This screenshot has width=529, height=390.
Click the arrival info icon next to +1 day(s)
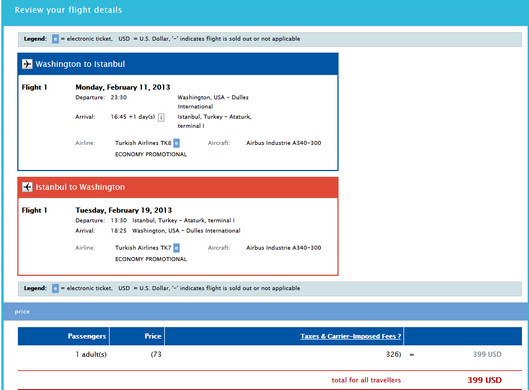pos(161,117)
